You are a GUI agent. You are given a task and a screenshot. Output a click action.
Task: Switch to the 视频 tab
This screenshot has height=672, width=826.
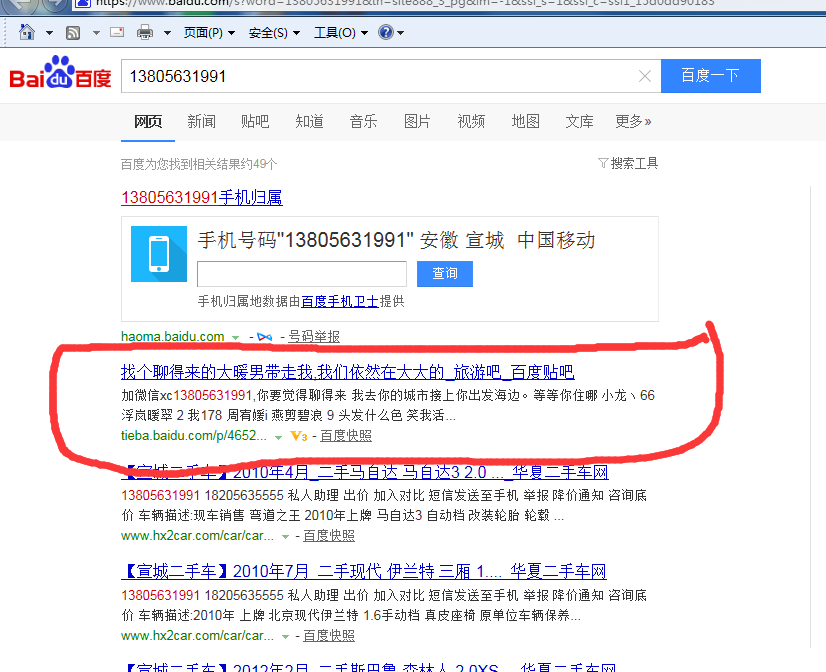coord(471,122)
